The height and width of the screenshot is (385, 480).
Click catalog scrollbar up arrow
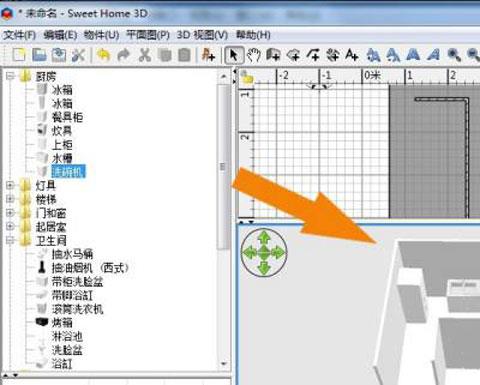point(224,76)
